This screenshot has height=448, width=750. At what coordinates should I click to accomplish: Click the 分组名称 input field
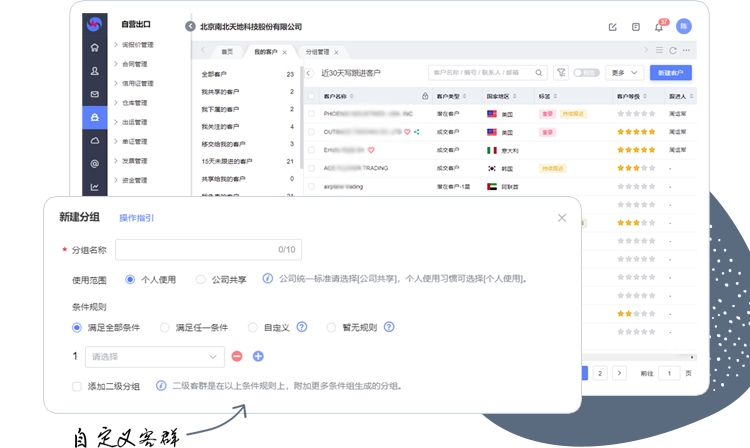click(207, 250)
